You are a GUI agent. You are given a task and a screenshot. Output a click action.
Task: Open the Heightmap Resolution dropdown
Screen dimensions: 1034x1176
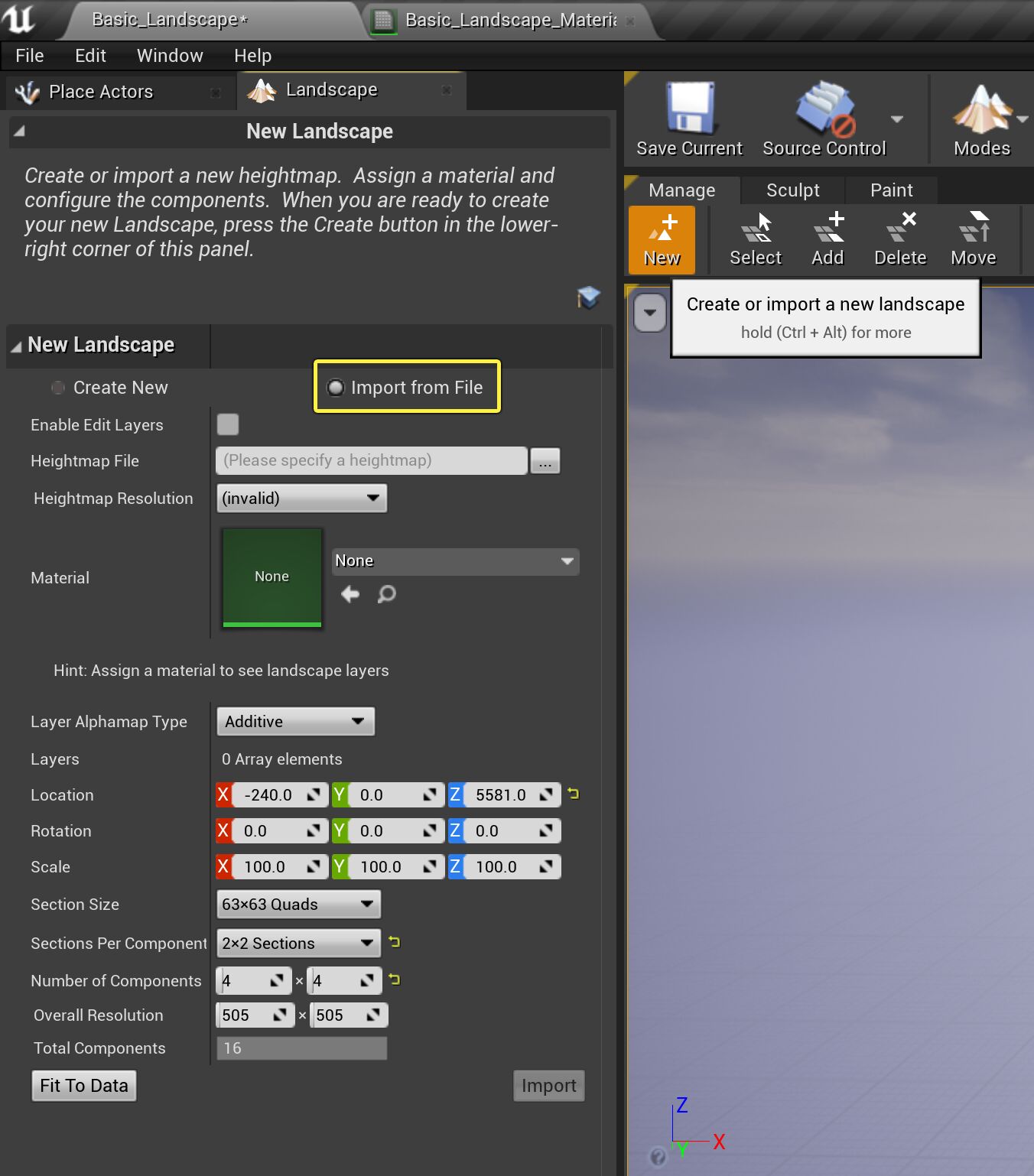[301, 498]
